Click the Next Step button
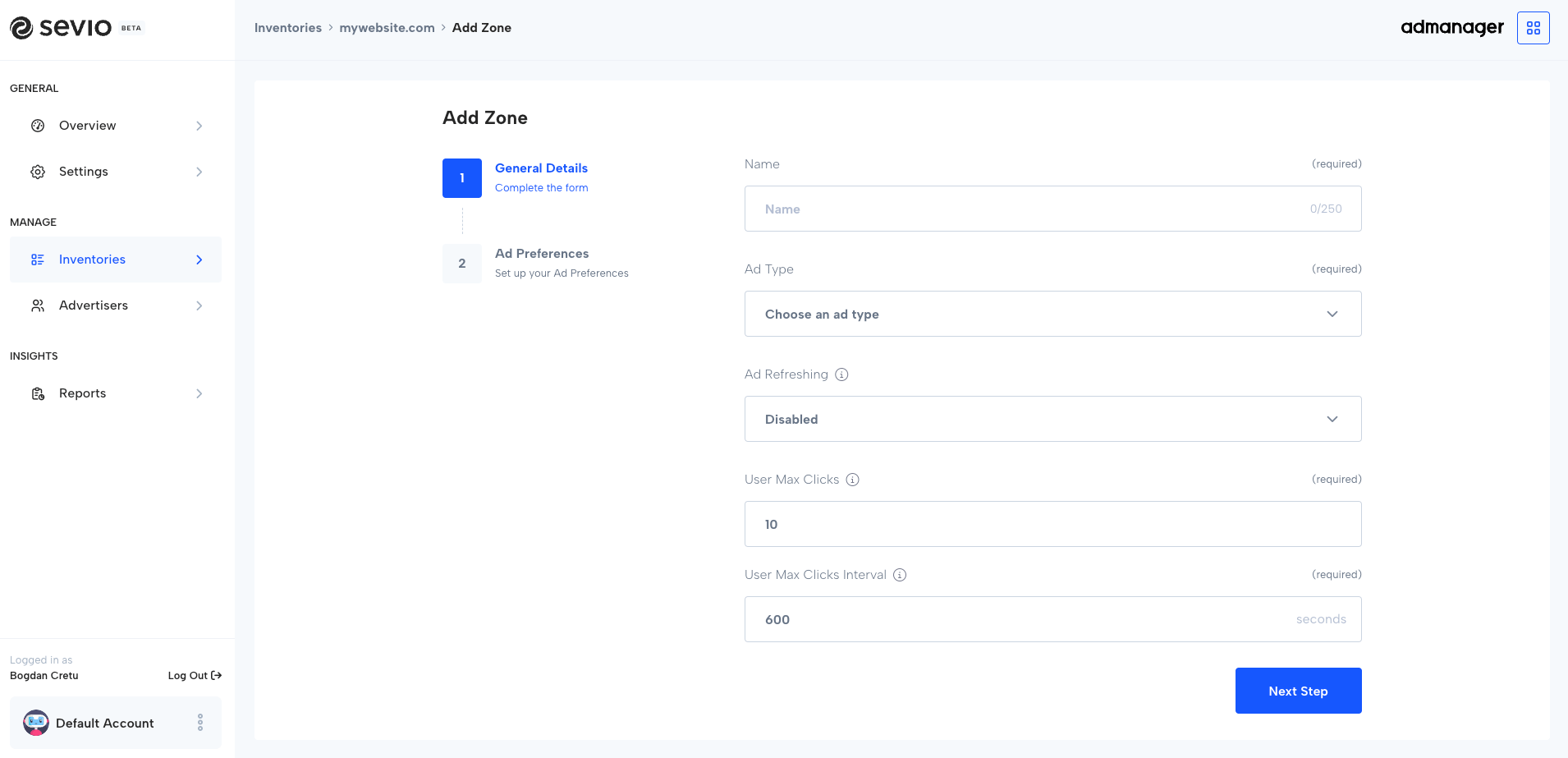 (1298, 691)
